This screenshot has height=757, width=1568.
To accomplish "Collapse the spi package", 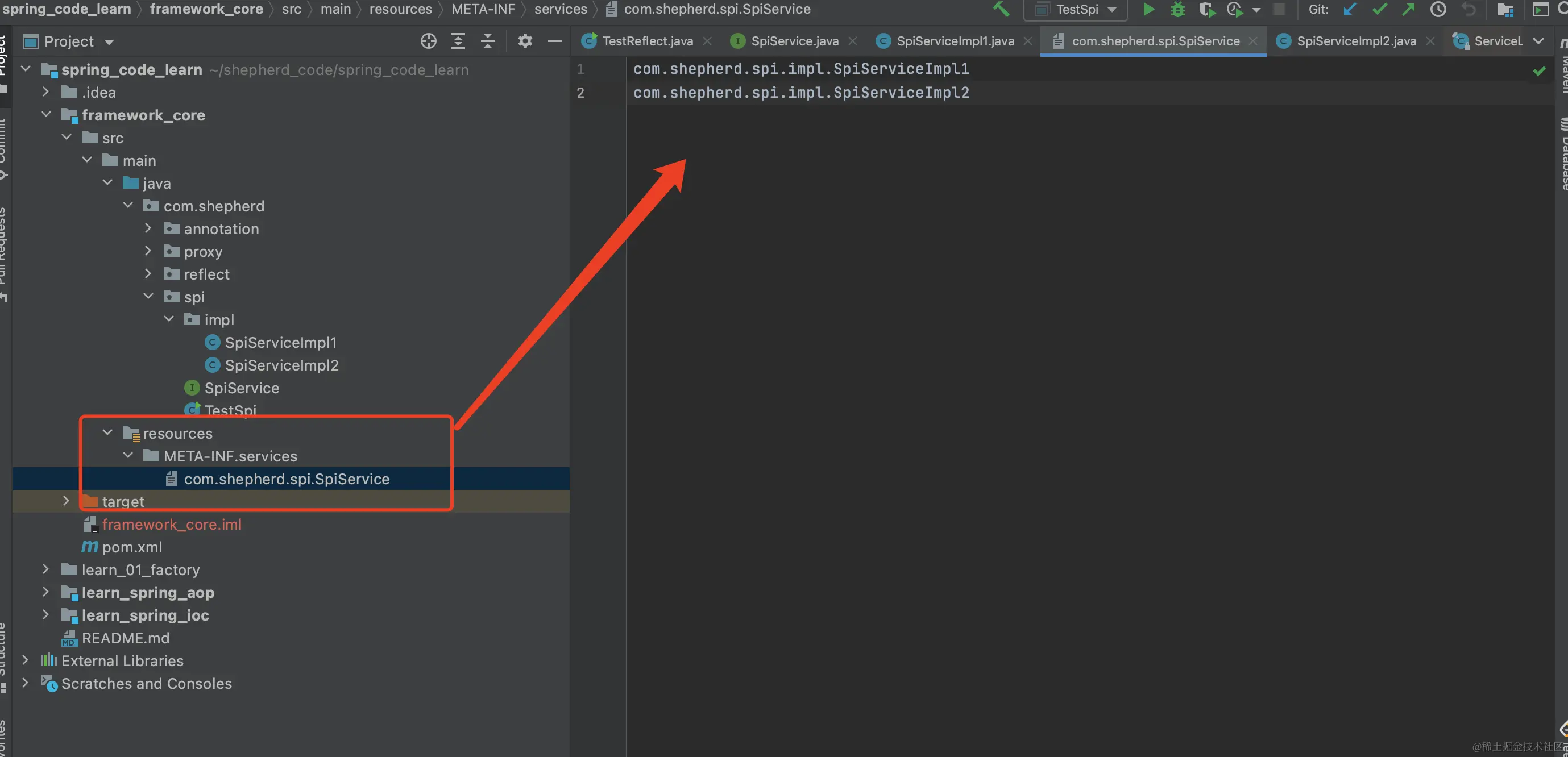I will [148, 296].
